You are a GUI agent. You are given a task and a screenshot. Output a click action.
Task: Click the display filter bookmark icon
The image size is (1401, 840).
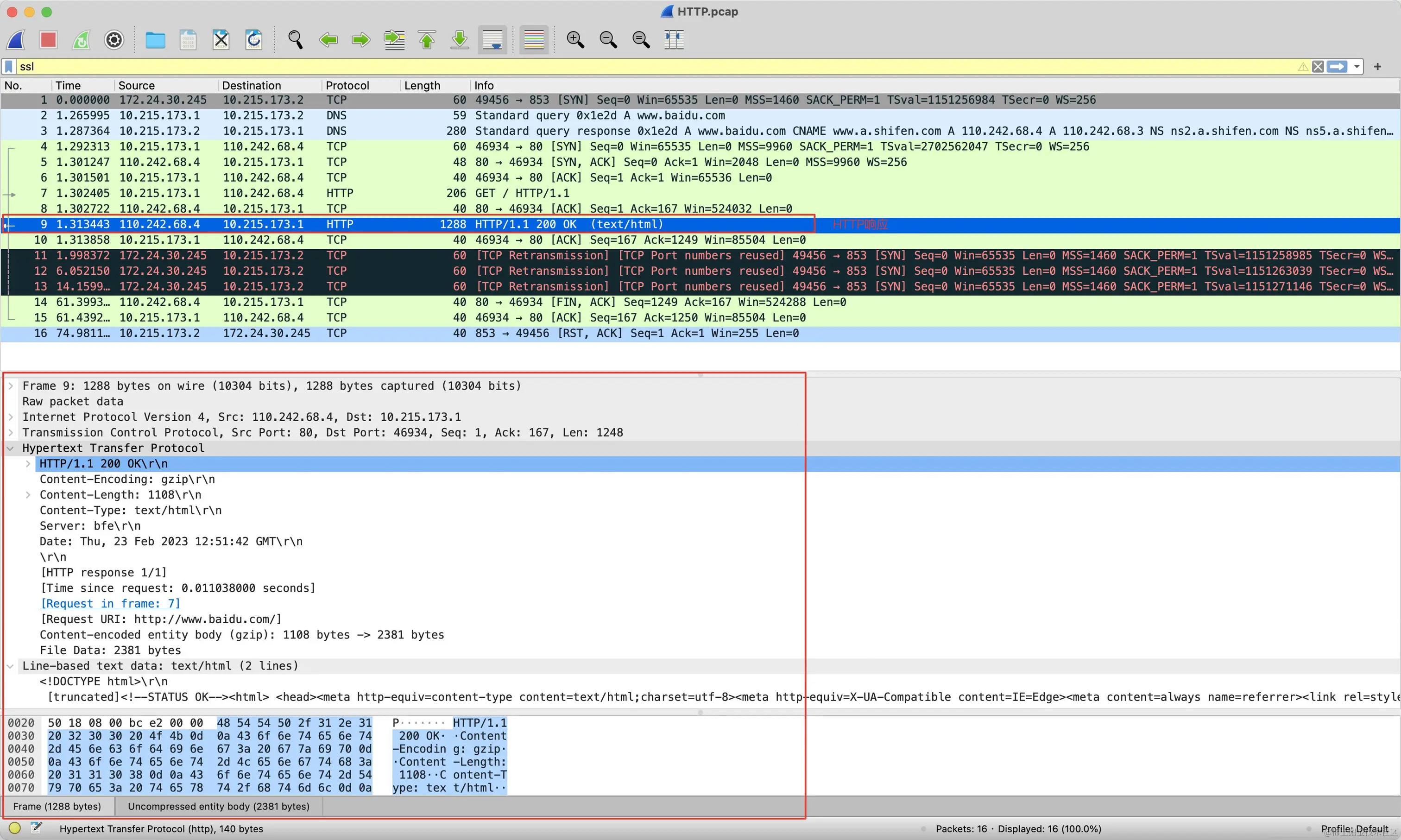(9, 67)
